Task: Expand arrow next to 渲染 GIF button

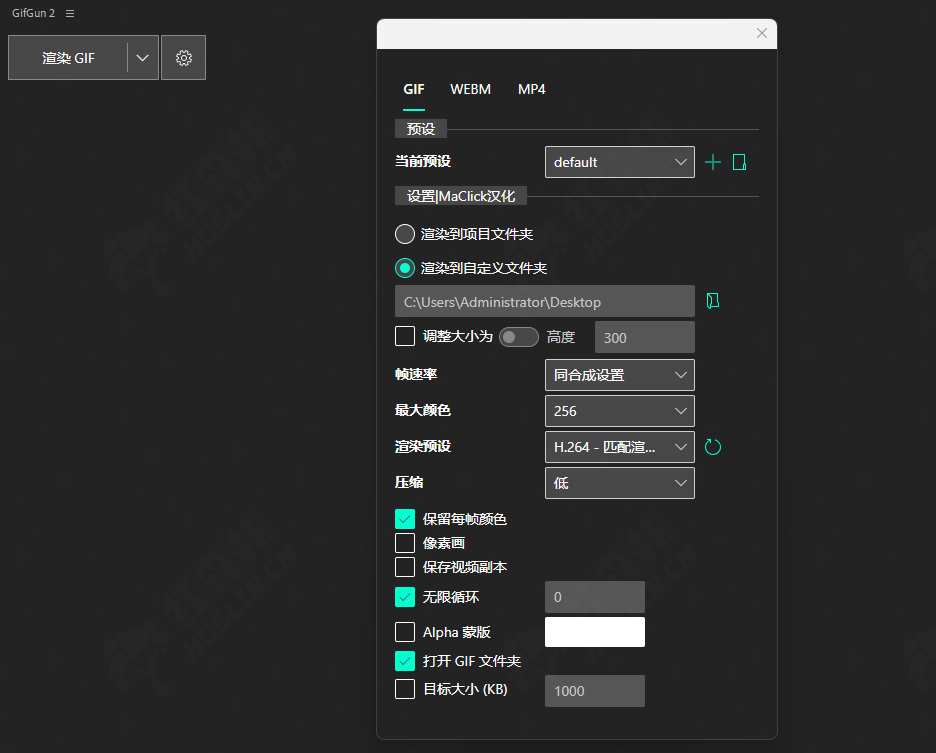Action: point(142,58)
